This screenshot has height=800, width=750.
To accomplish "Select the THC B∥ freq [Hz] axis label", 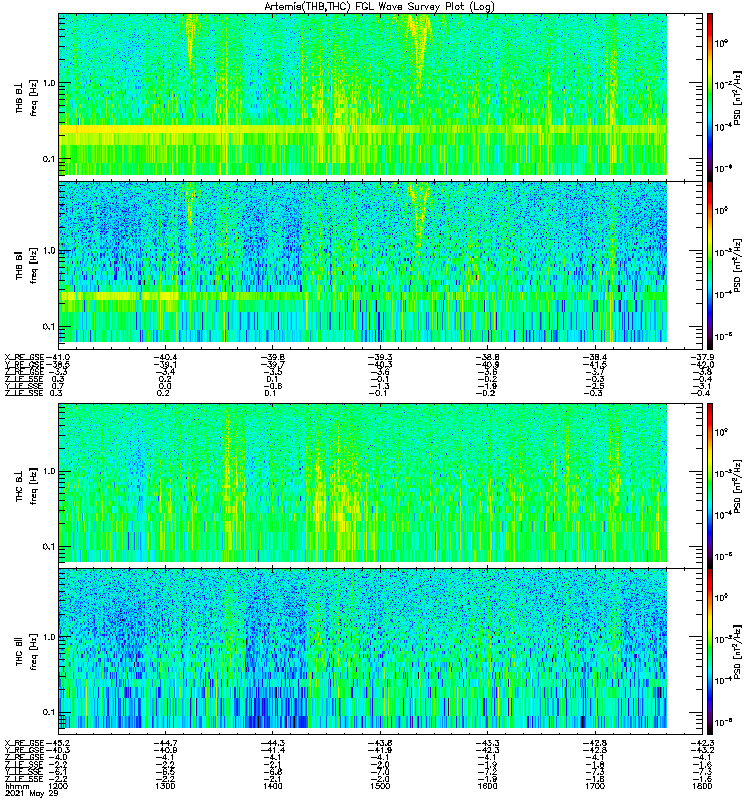I will pyautogui.click(x=34, y=652).
